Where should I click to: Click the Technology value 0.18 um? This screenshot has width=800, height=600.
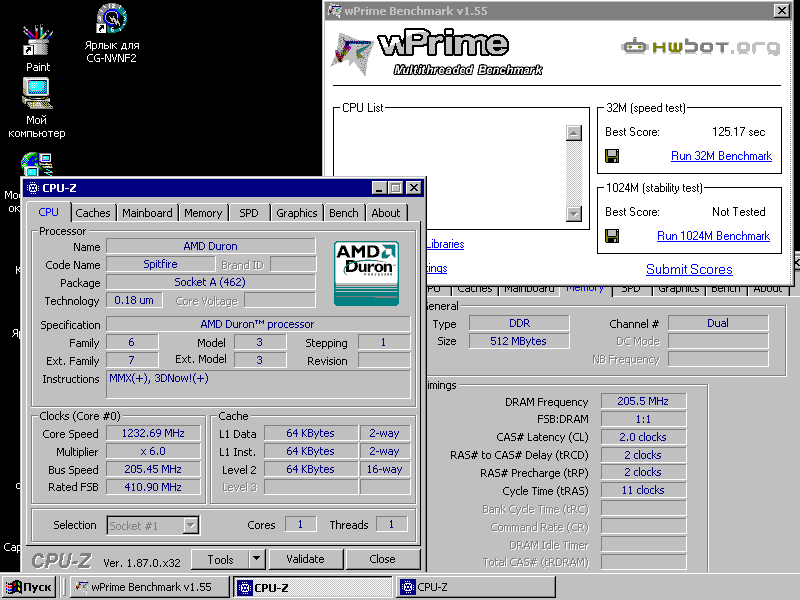click(x=134, y=301)
